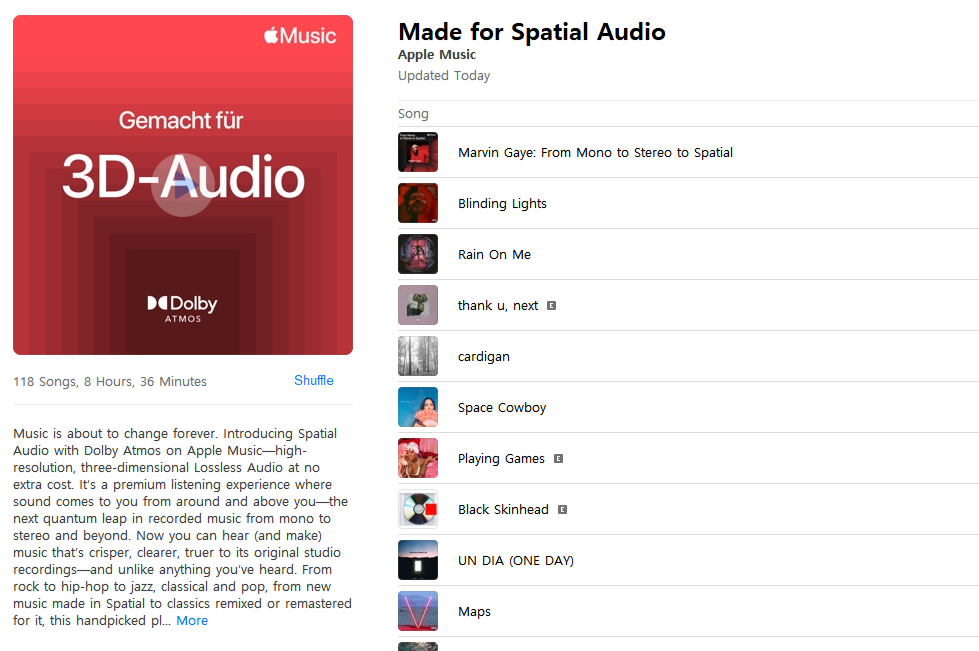Viewport: 979px width, 651px height.
Task: Sort by the Song column header
Action: 413,114
